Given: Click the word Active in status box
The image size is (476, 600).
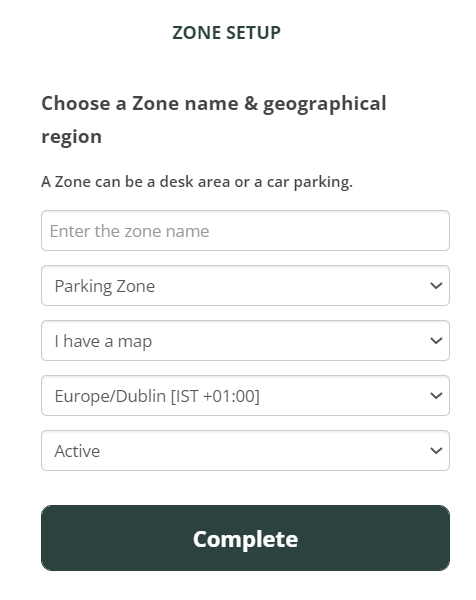Looking at the screenshot, I should pos(77,451).
